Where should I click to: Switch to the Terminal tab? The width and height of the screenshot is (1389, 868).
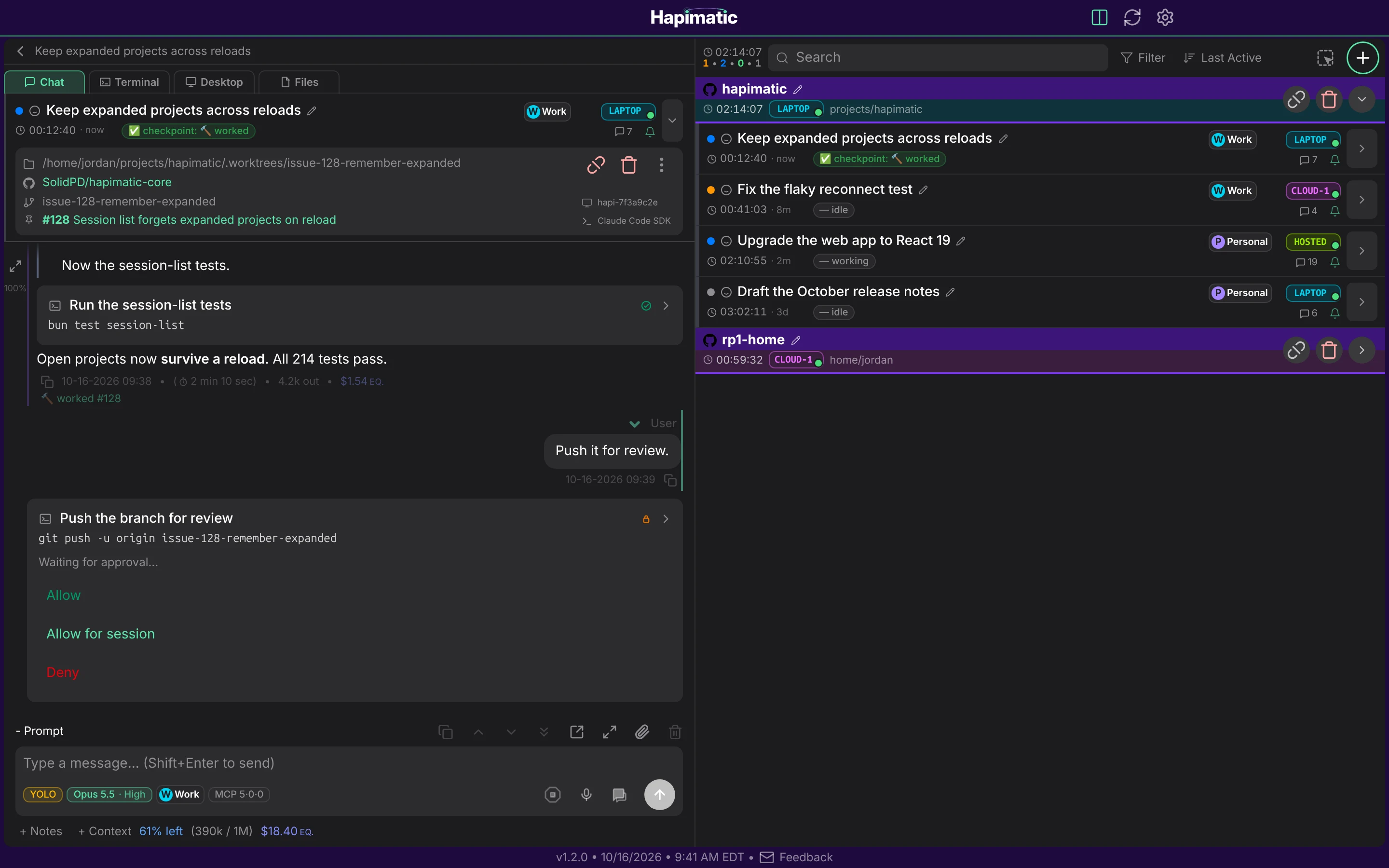(x=129, y=82)
